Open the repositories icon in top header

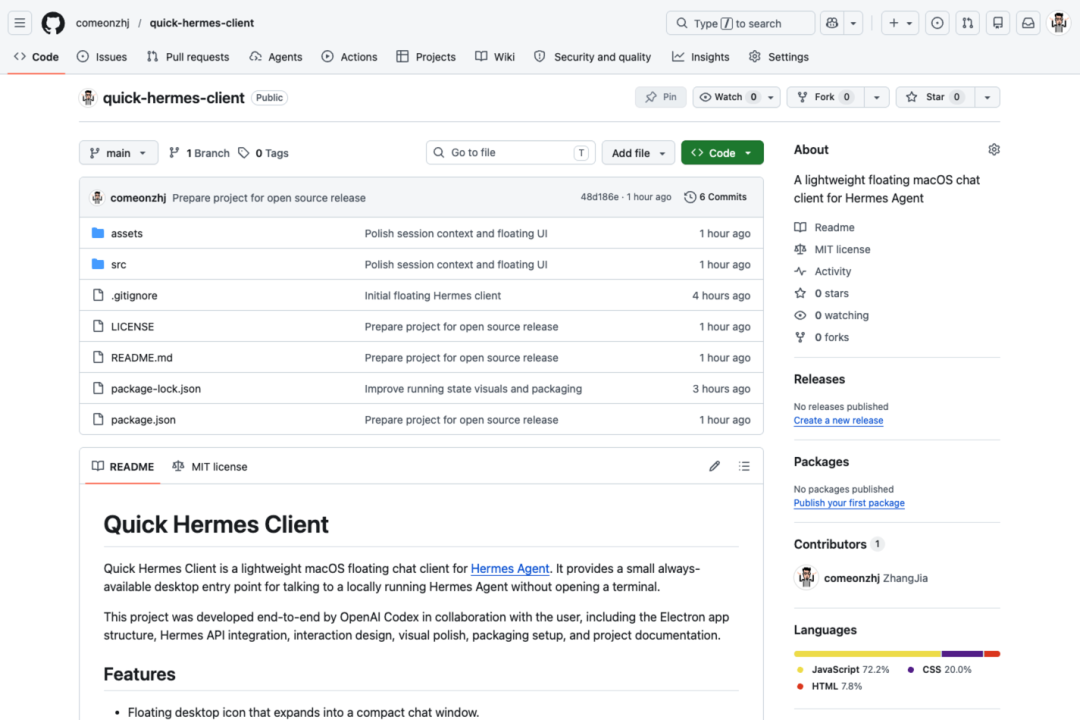pyautogui.click(x=998, y=23)
